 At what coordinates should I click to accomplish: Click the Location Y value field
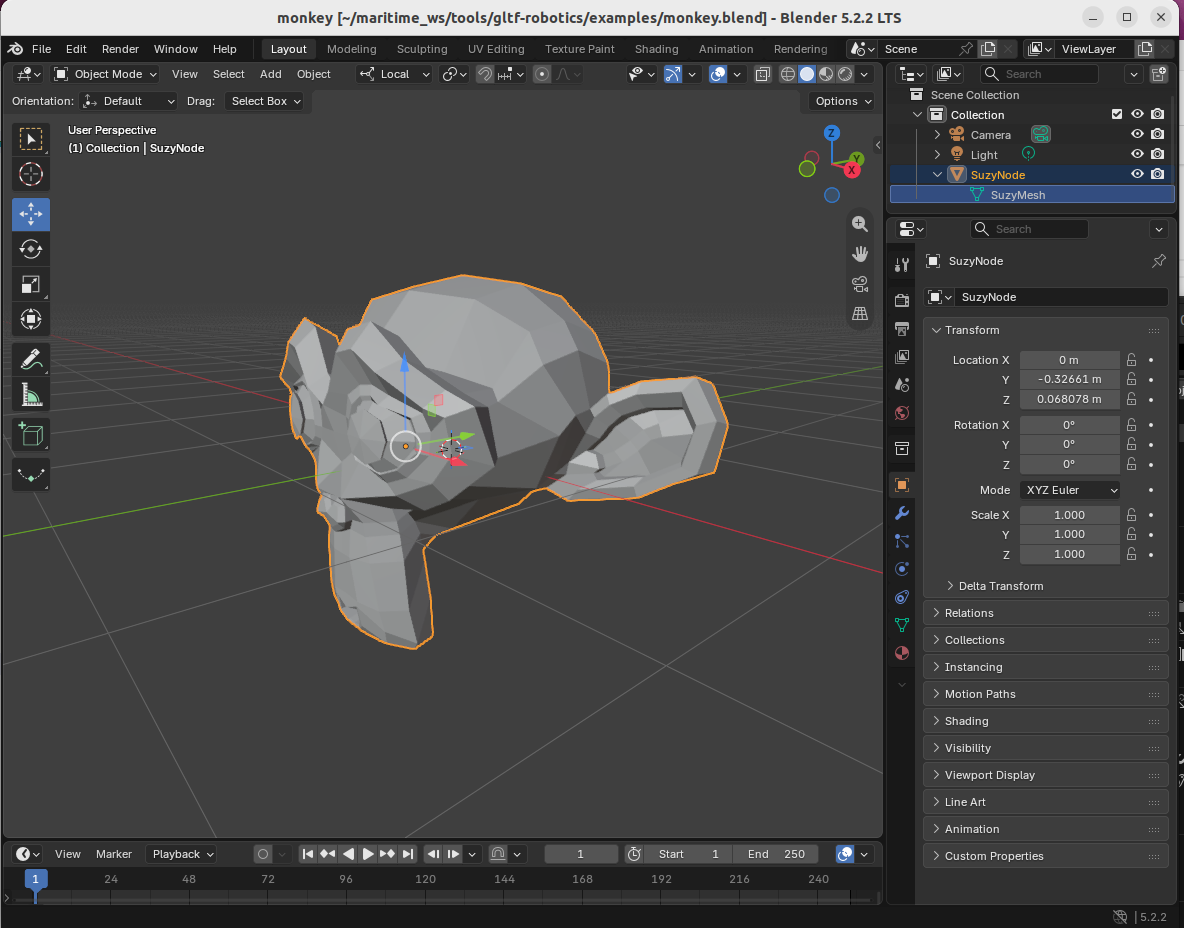tap(1069, 379)
